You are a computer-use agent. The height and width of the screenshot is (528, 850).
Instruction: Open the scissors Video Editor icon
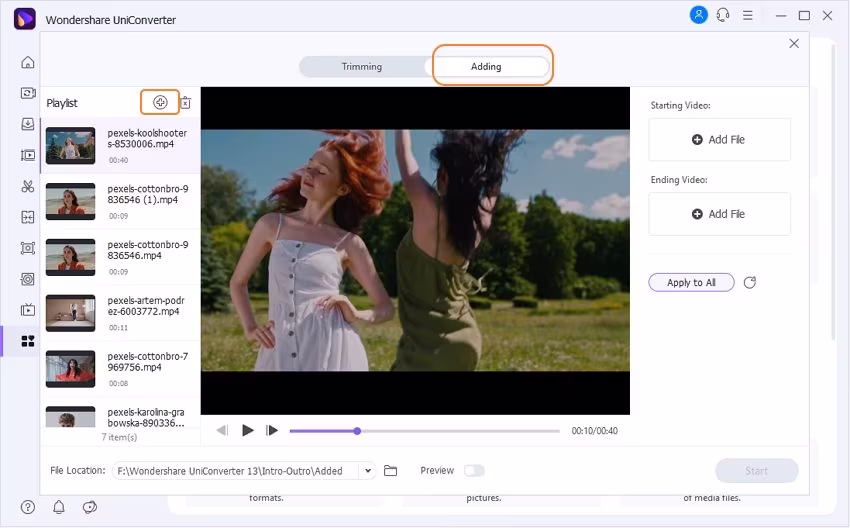(x=28, y=186)
